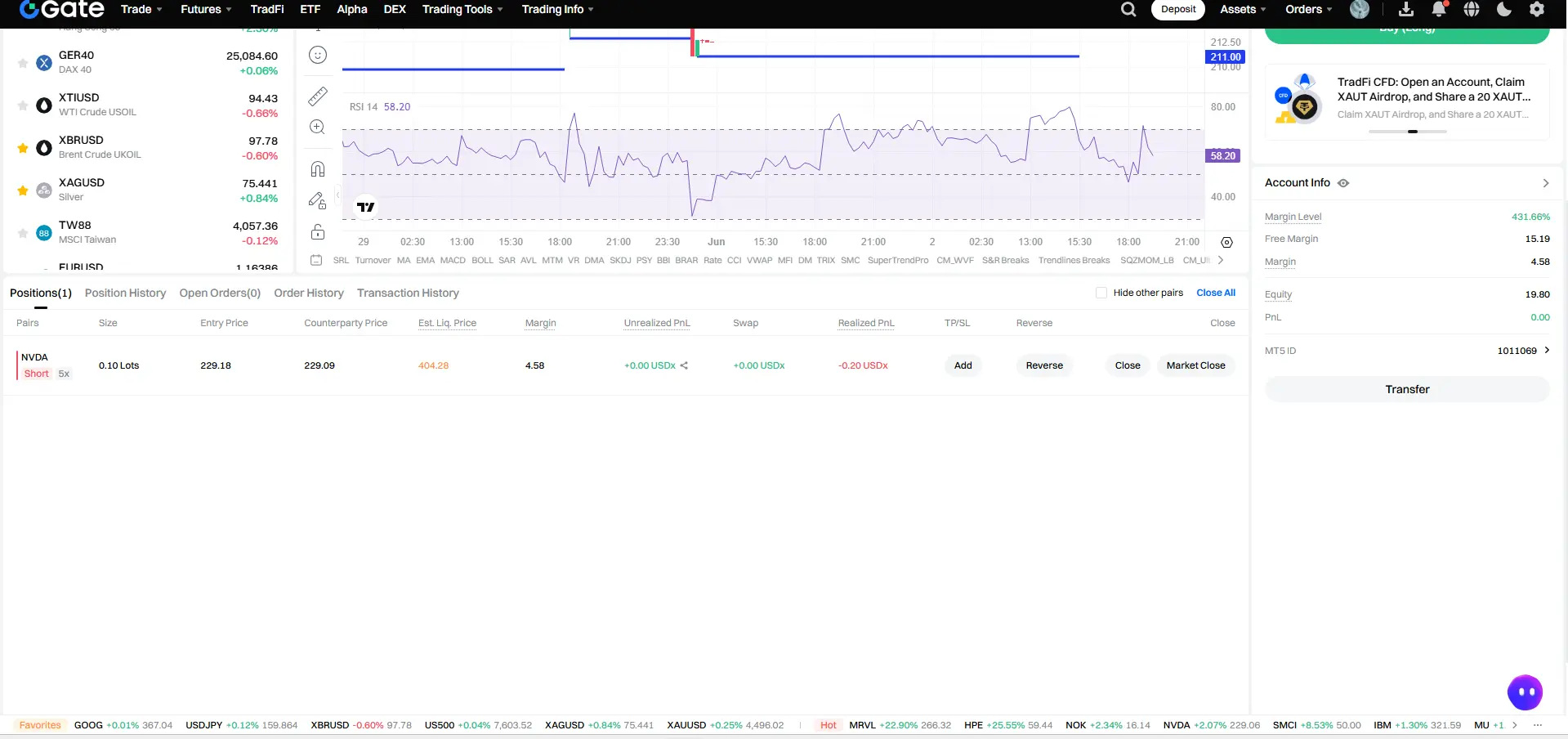Screen dimensions: 1568x739
Task: Toggle Account Info visibility eye
Action: [1343, 183]
